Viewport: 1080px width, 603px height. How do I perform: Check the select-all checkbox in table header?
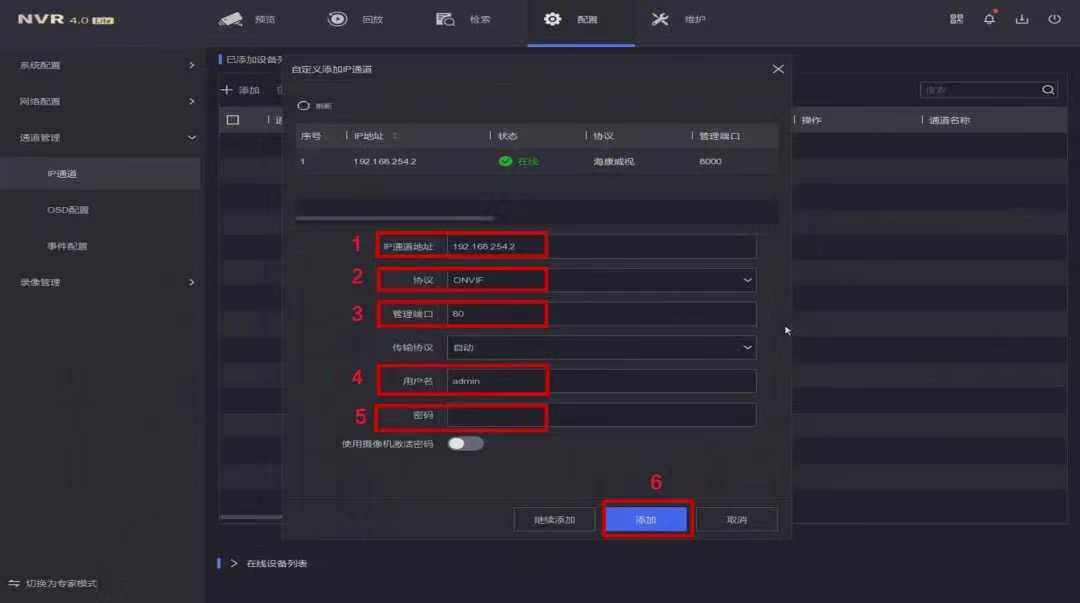tap(233, 120)
